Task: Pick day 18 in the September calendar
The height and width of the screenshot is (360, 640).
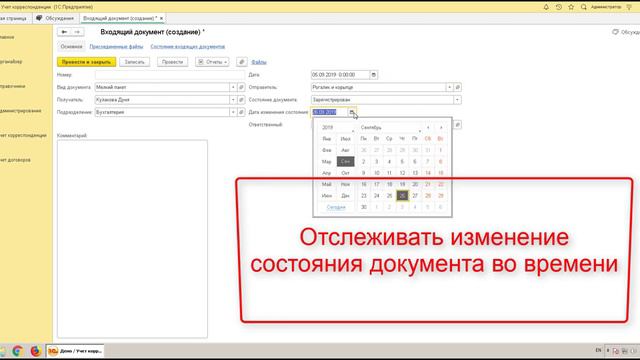Action: [x=389, y=184]
